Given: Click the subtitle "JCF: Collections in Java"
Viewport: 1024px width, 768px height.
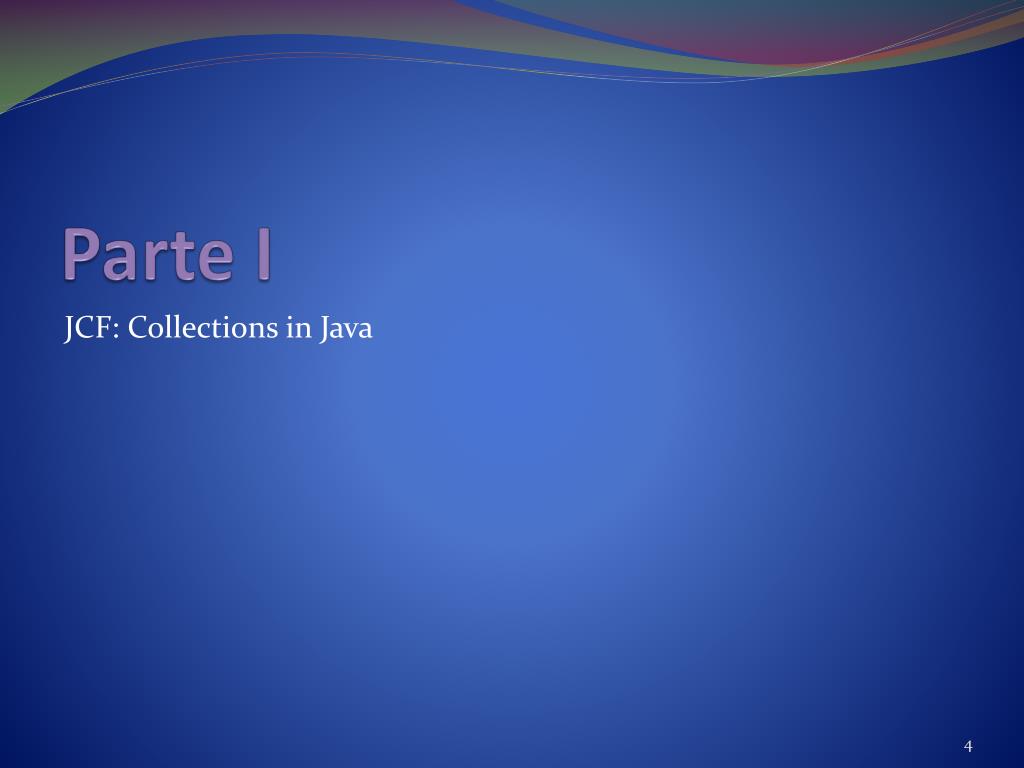Looking at the screenshot, I should (x=218, y=328).
